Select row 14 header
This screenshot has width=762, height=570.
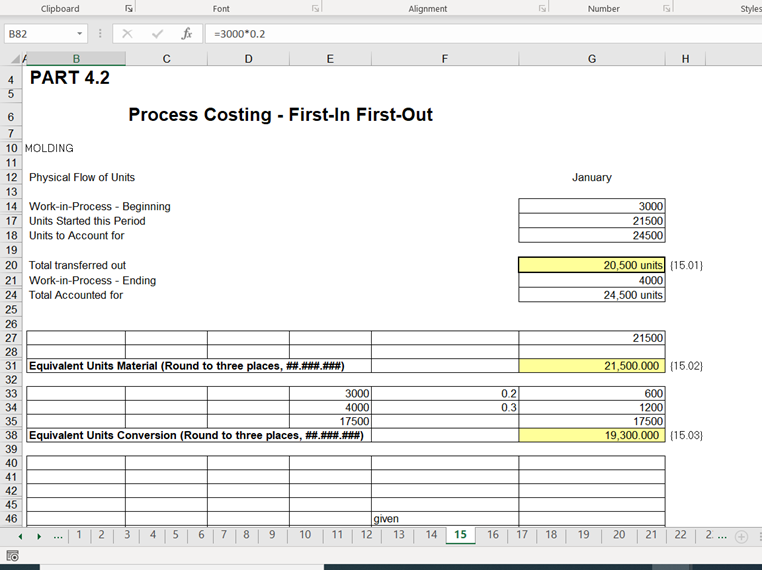click(11, 207)
